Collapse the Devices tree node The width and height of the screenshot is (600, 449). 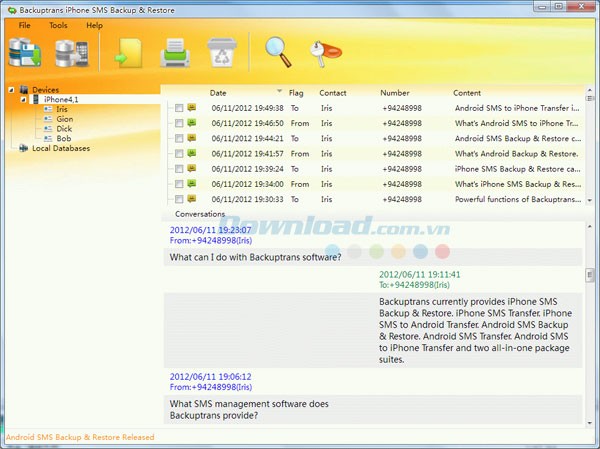point(11,90)
